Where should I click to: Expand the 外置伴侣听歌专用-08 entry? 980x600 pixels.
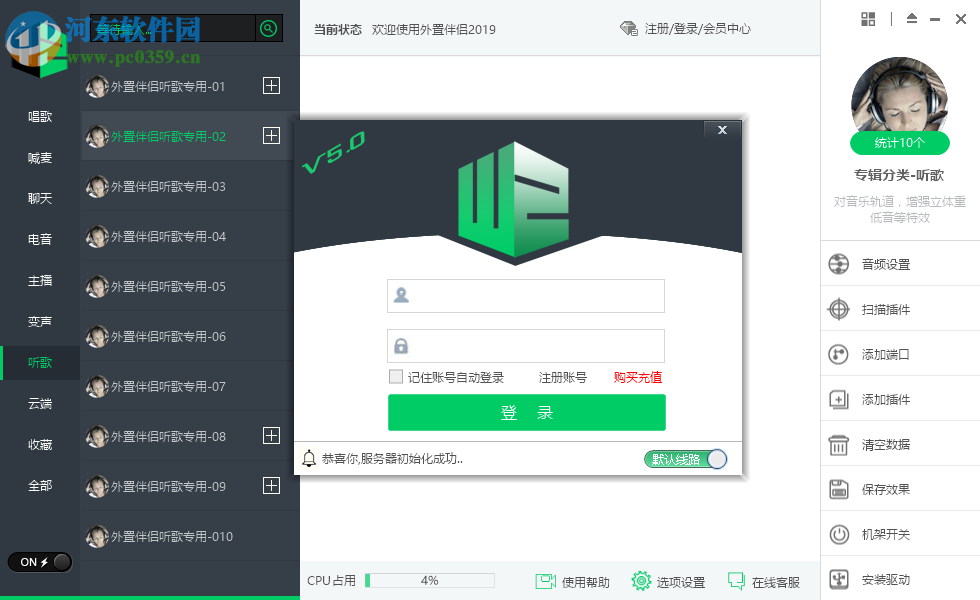pos(271,436)
